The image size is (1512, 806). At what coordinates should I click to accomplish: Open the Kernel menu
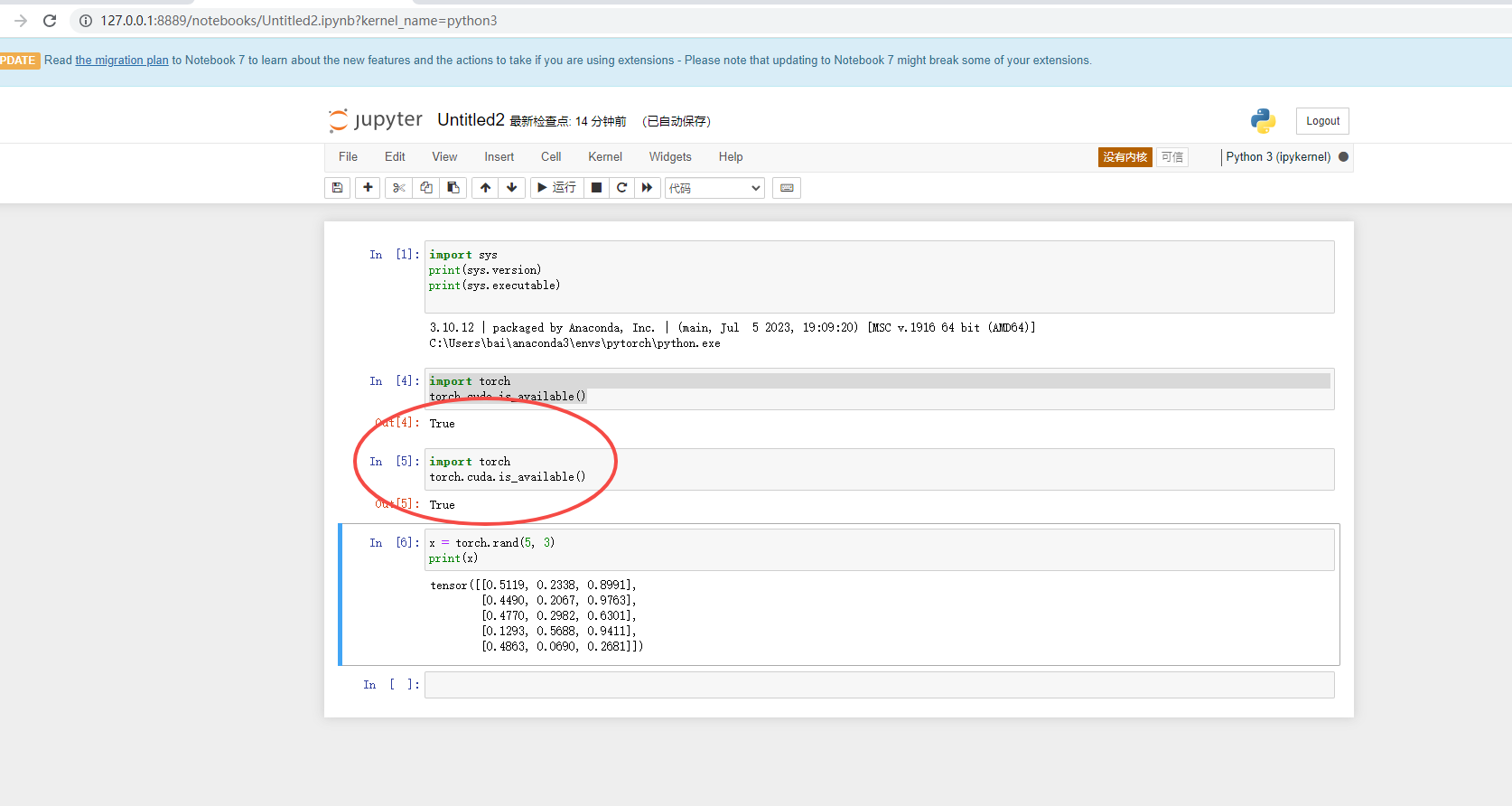(x=605, y=157)
